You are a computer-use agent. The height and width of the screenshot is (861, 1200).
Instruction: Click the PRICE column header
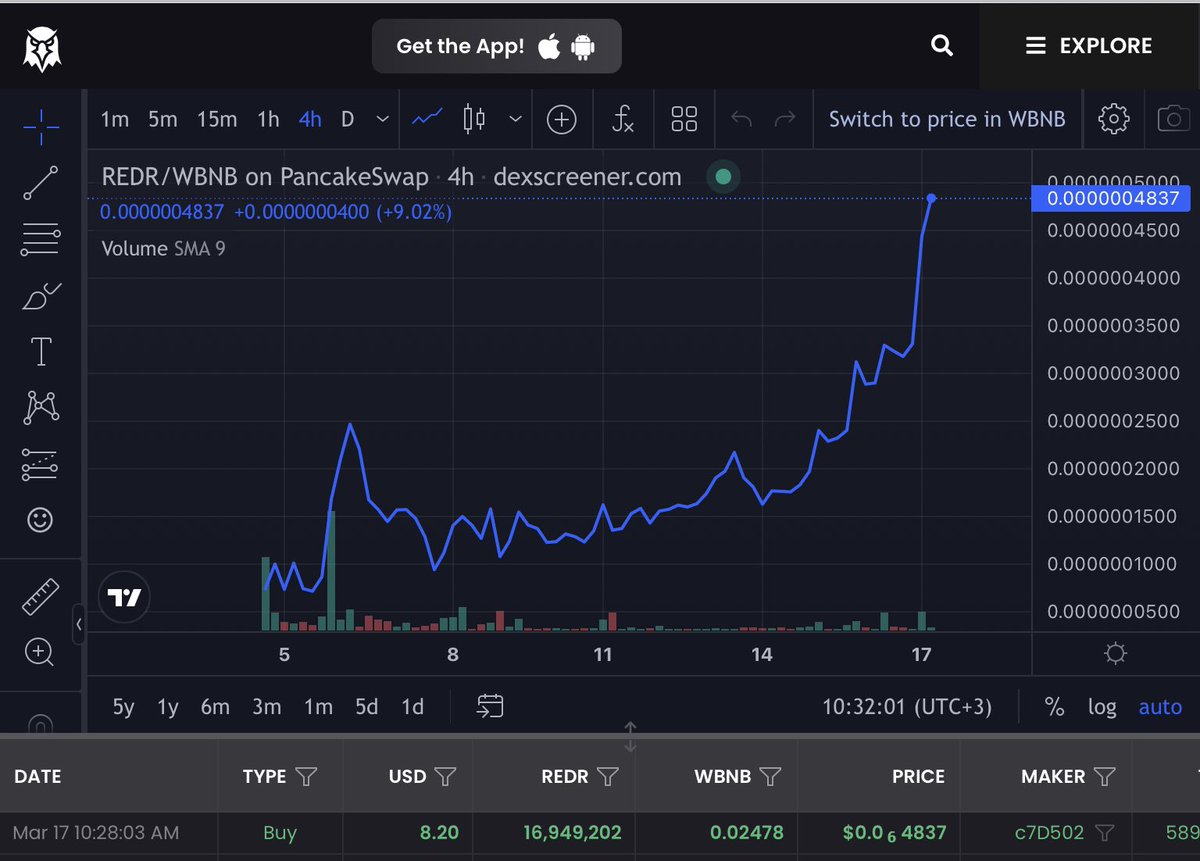[x=918, y=777]
